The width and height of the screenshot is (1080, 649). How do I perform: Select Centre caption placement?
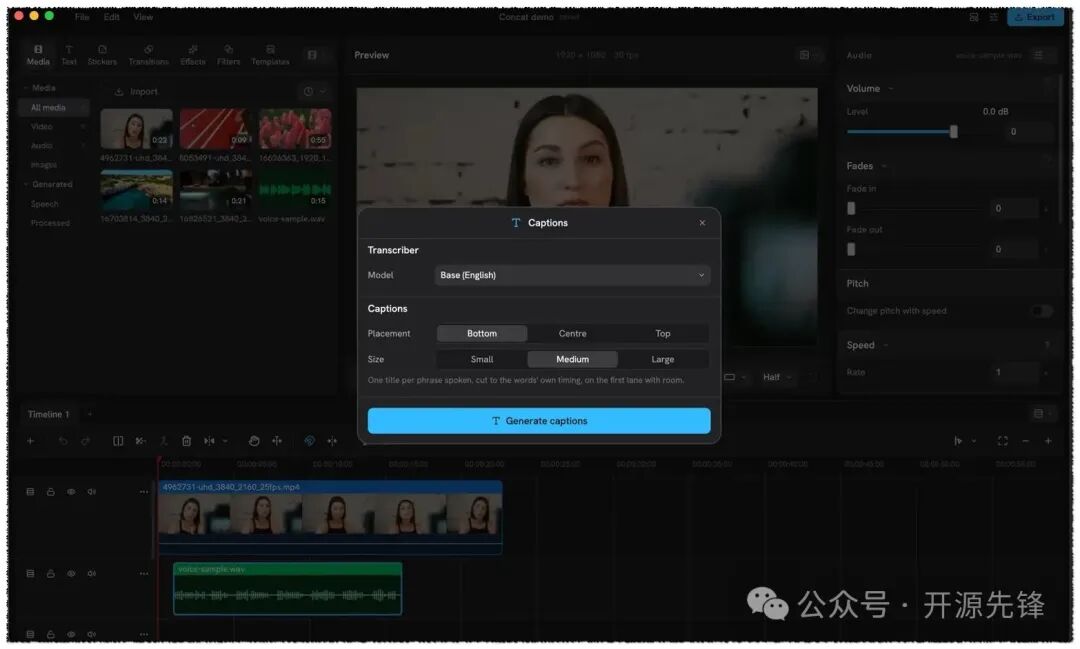coord(572,333)
